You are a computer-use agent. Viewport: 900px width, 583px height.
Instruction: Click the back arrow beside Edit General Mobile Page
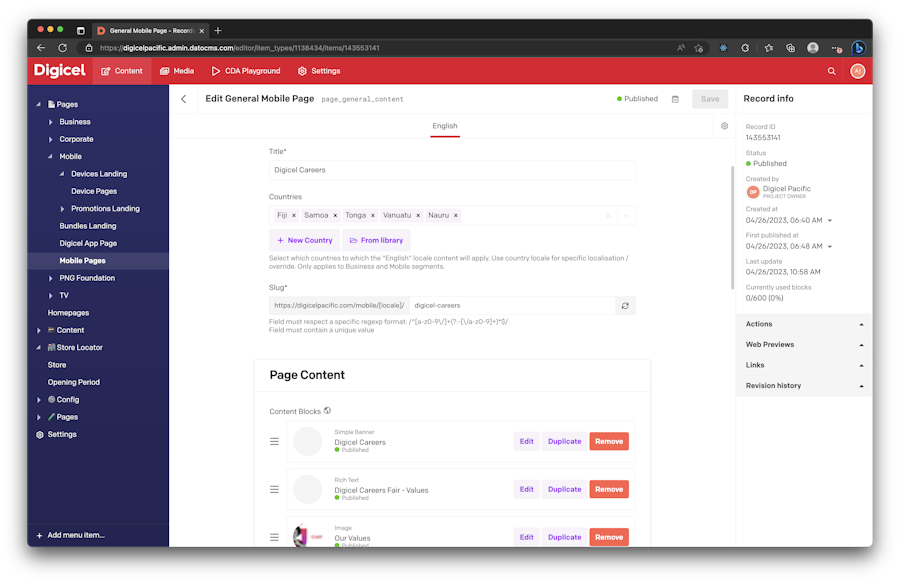184,98
